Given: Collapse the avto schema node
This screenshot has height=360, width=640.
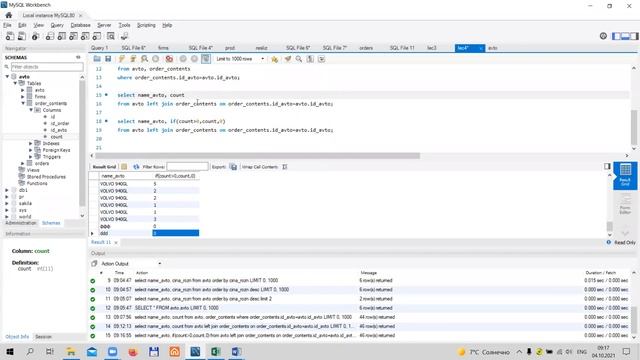Looking at the screenshot, I should click(x=7, y=77).
